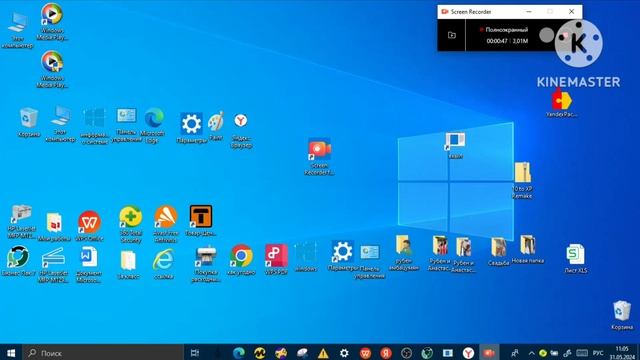Select the Параметры gear icon beside Paint
The image size is (640, 360).
pyautogui.click(x=191, y=128)
